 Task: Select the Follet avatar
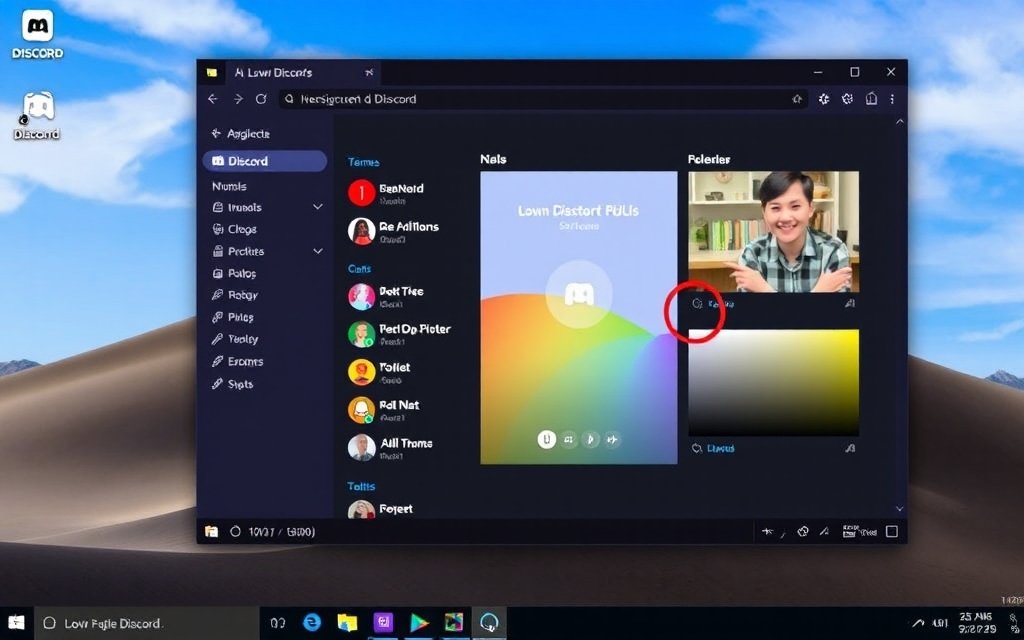coord(361,372)
